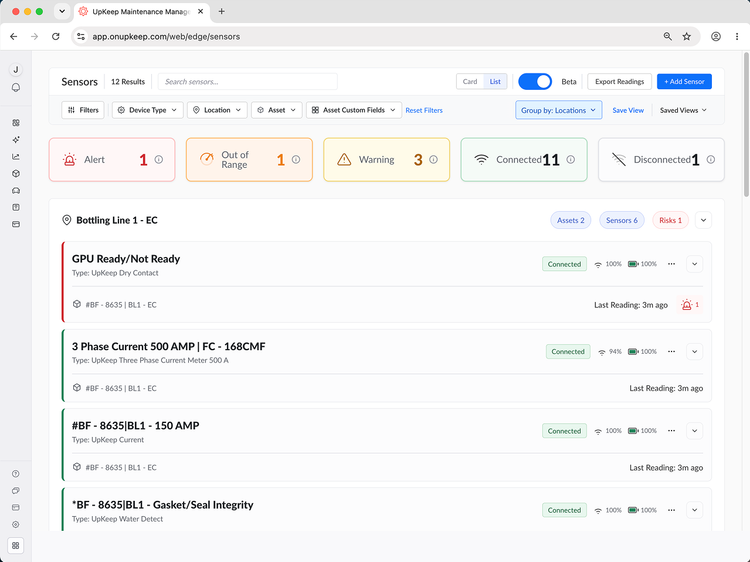Click the Sensors 6 badge

pos(621,220)
